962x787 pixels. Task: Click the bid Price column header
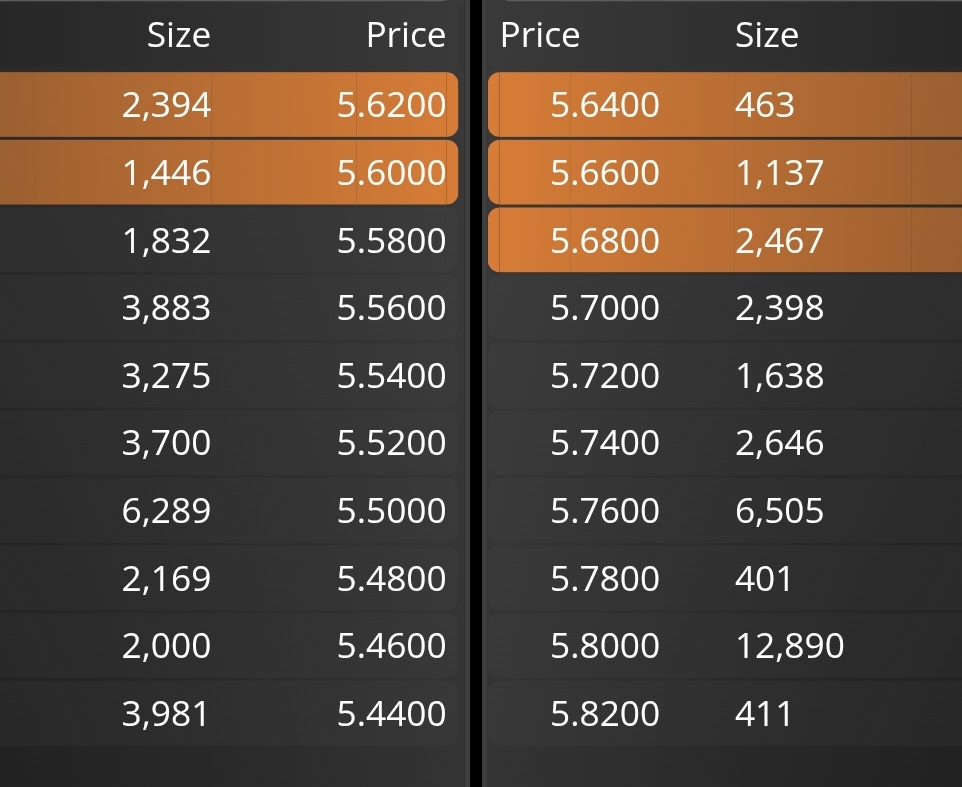point(406,35)
